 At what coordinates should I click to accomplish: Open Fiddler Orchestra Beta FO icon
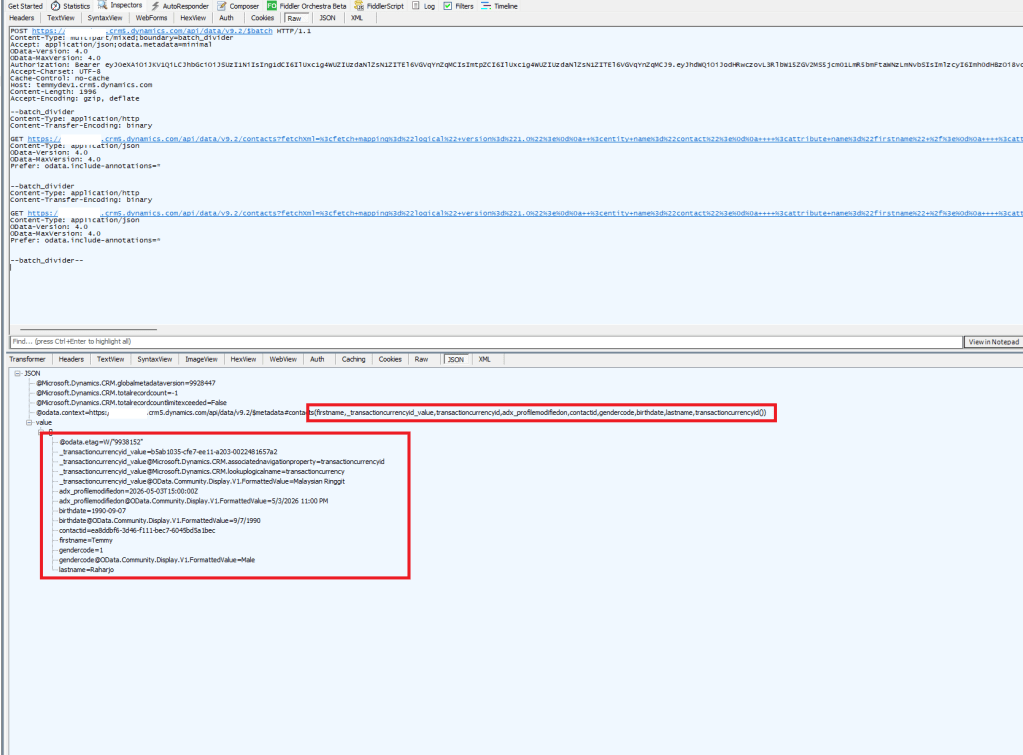(x=272, y=6)
